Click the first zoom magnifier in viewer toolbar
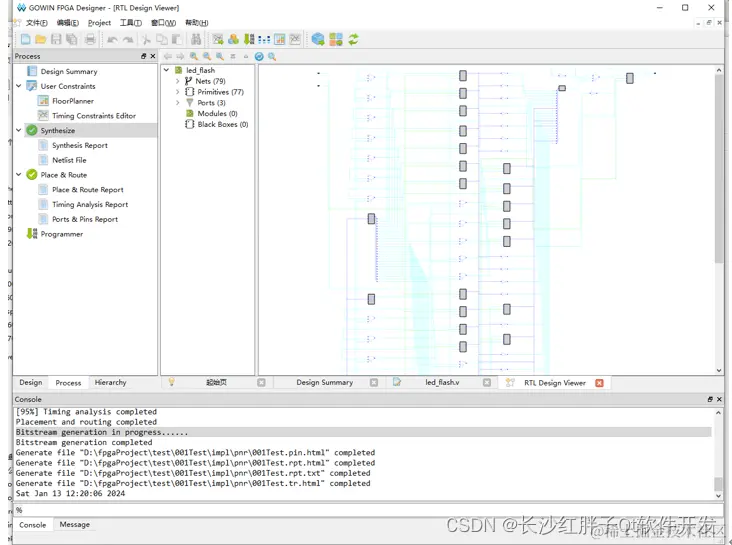Viewport: 732px width, 545px height. tap(194, 57)
